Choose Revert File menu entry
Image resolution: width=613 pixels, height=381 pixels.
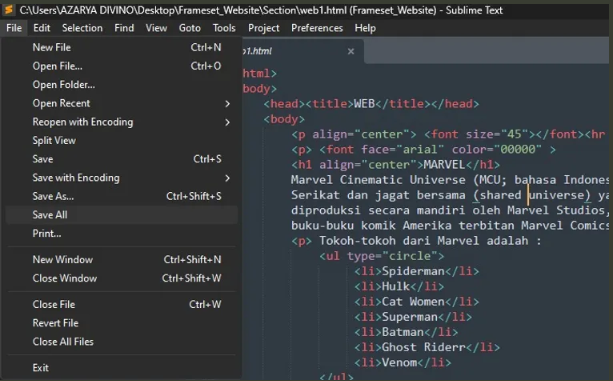(122, 323)
